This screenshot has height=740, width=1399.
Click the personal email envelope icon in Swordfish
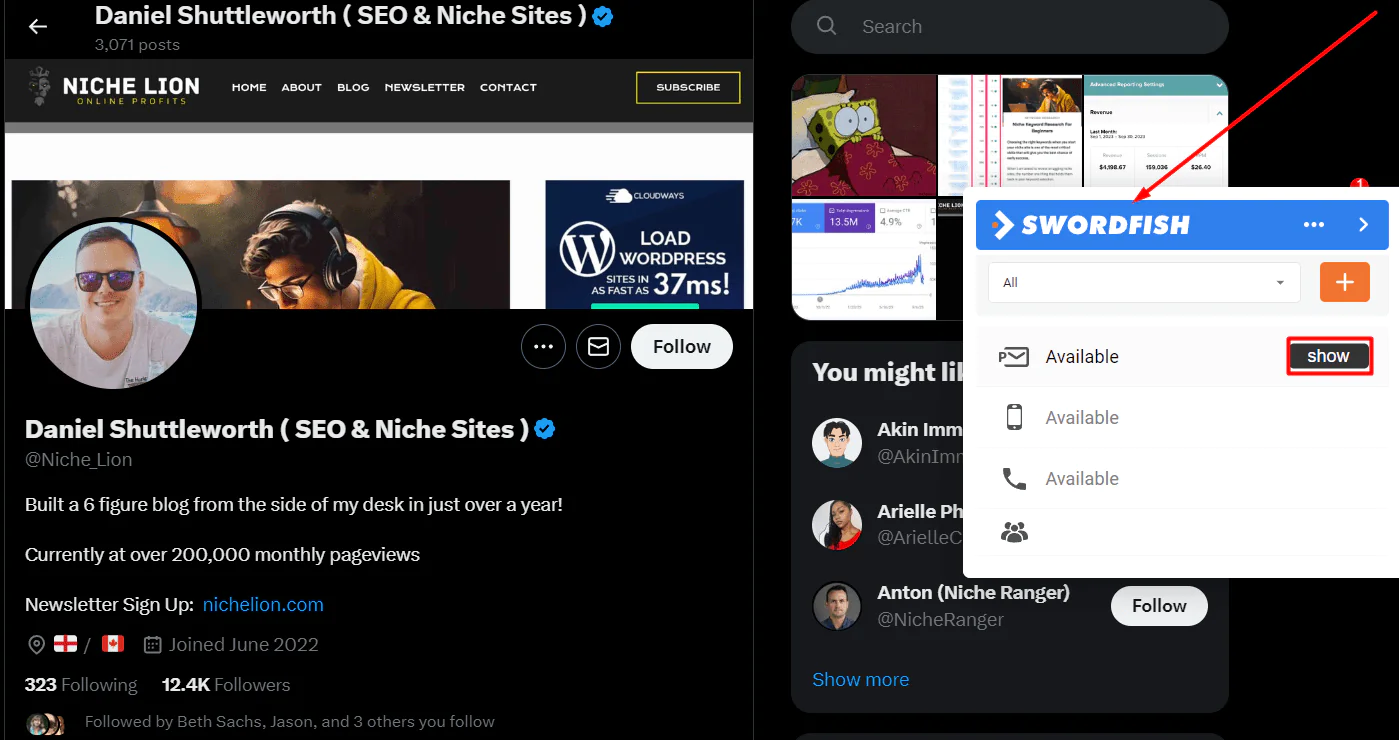pos(1014,357)
